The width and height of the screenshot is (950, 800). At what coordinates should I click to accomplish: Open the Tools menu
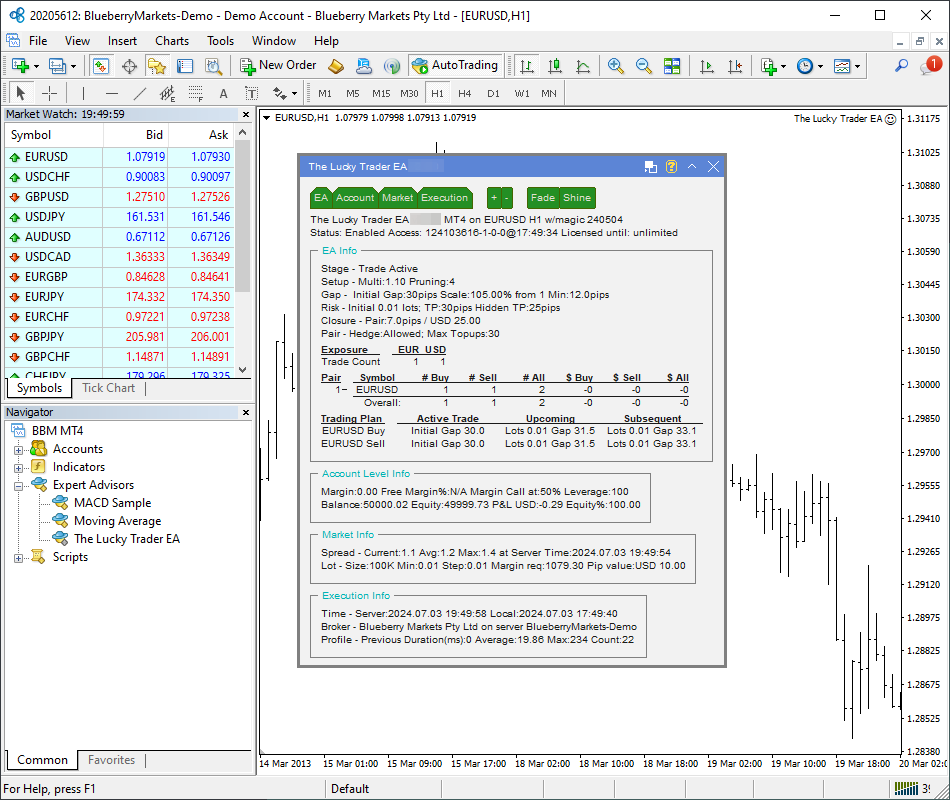click(221, 41)
